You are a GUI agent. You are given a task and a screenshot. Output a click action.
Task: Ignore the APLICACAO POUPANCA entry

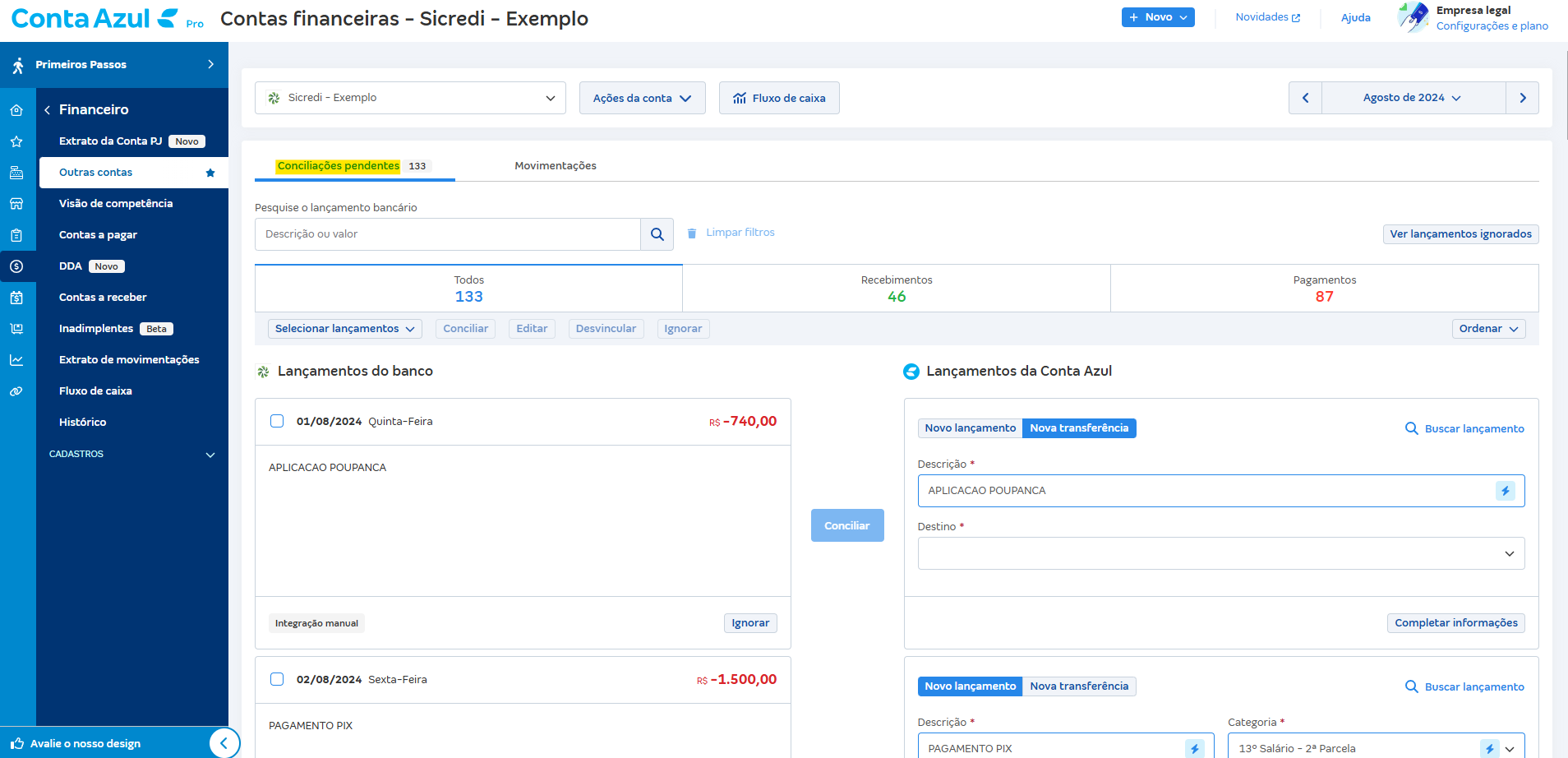(x=750, y=623)
